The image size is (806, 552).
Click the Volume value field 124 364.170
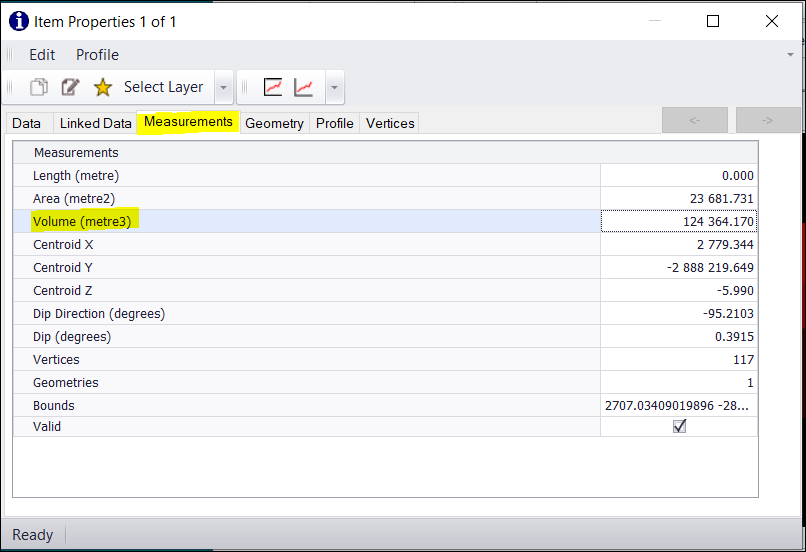coord(679,221)
